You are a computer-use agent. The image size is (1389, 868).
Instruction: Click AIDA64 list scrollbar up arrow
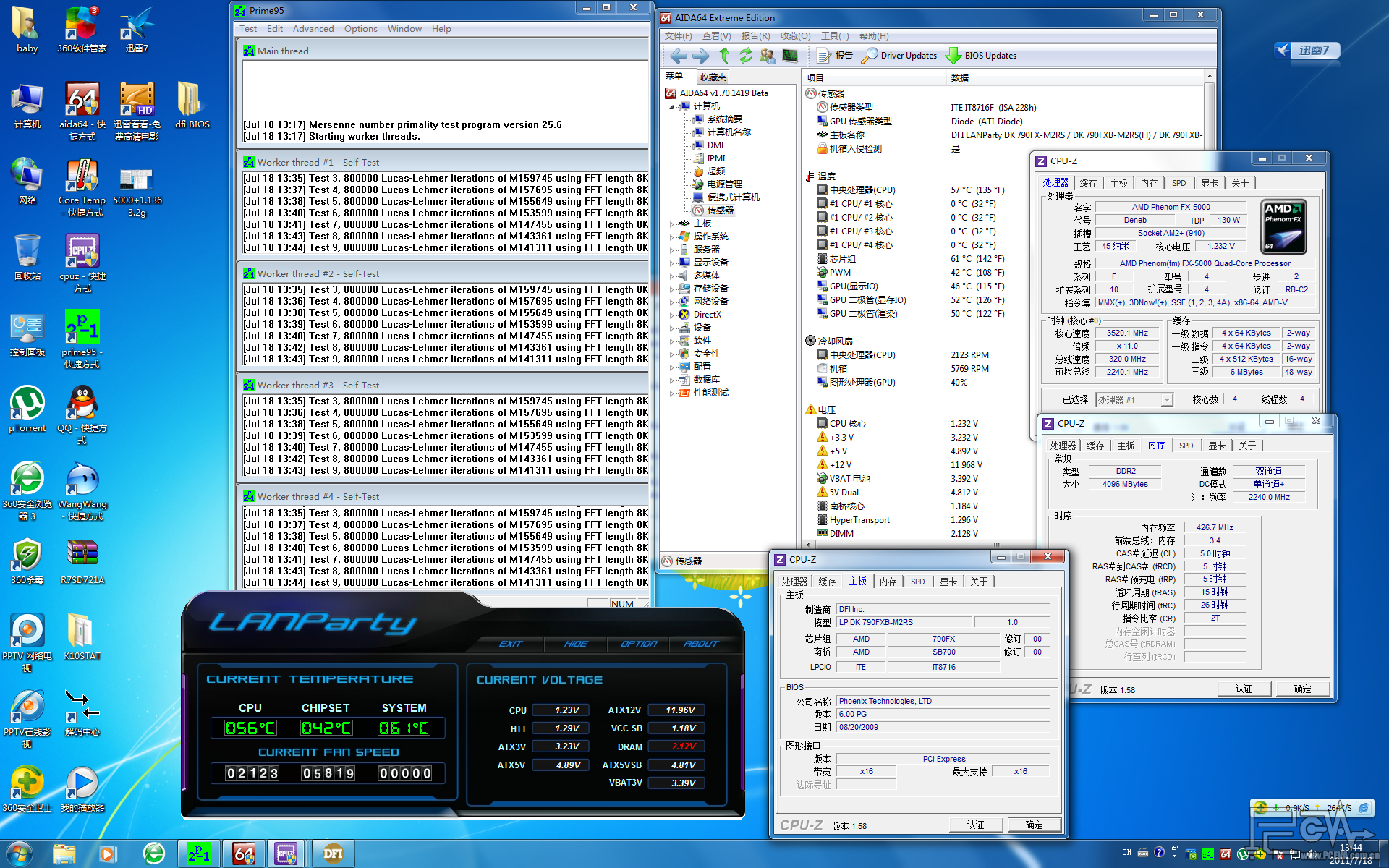coord(1209,77)
